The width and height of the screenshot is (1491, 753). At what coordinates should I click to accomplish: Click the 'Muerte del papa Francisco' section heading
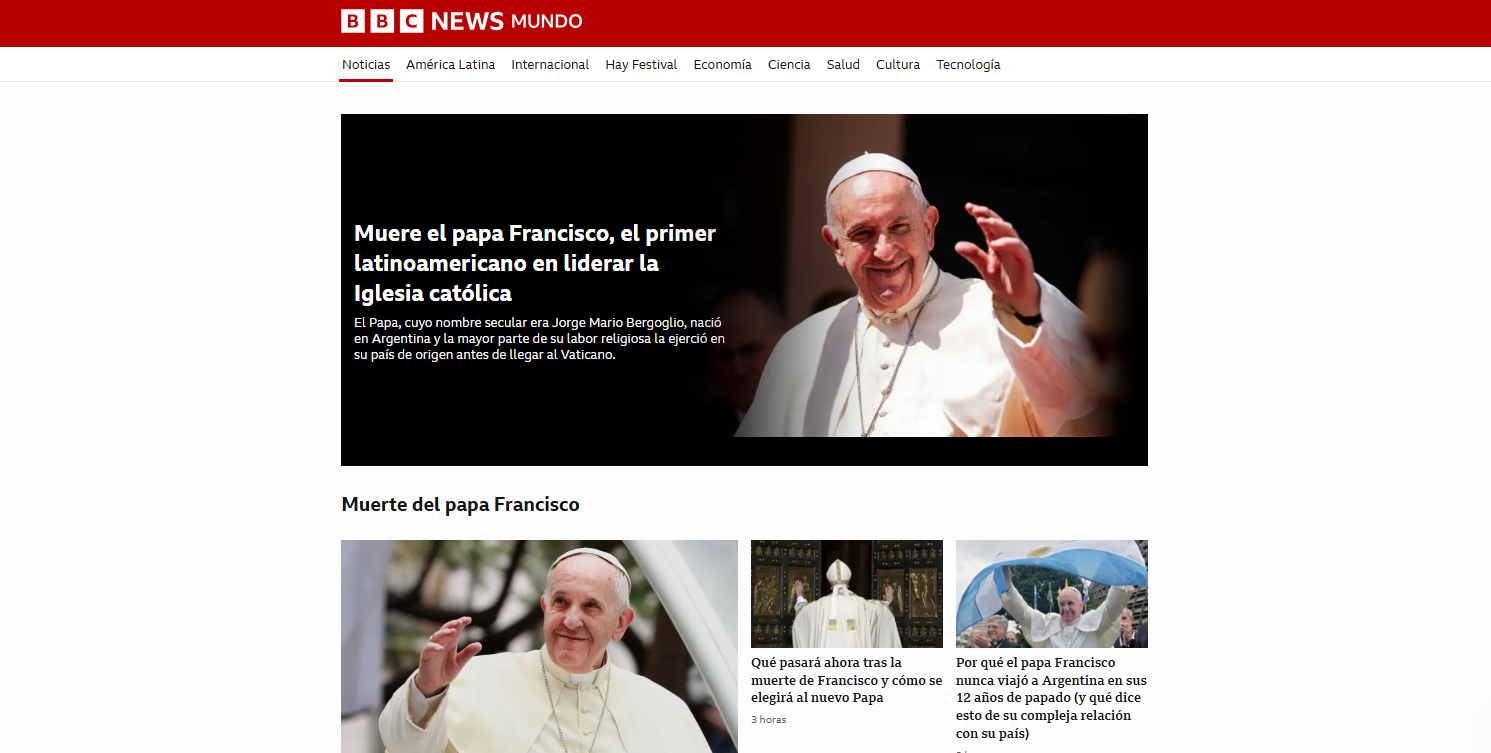pyautogui.click(x=460, y=504)
